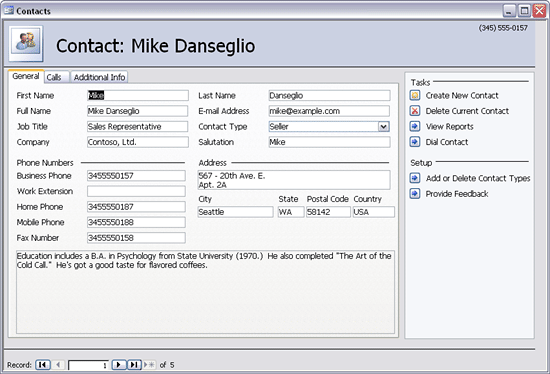550x374 pixels.
Task: Click the Contacts form icon in title bar
Action: tap(8, 11)
